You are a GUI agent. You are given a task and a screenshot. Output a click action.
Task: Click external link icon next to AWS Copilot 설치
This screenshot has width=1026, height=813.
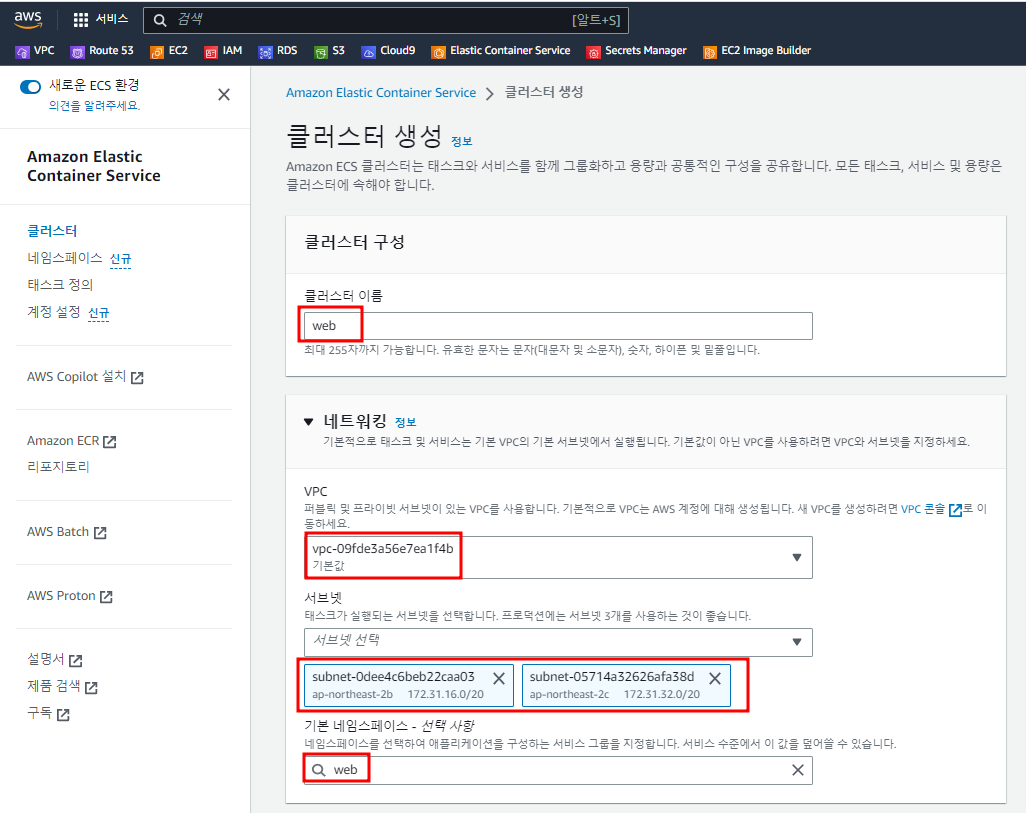pos(137,378)
